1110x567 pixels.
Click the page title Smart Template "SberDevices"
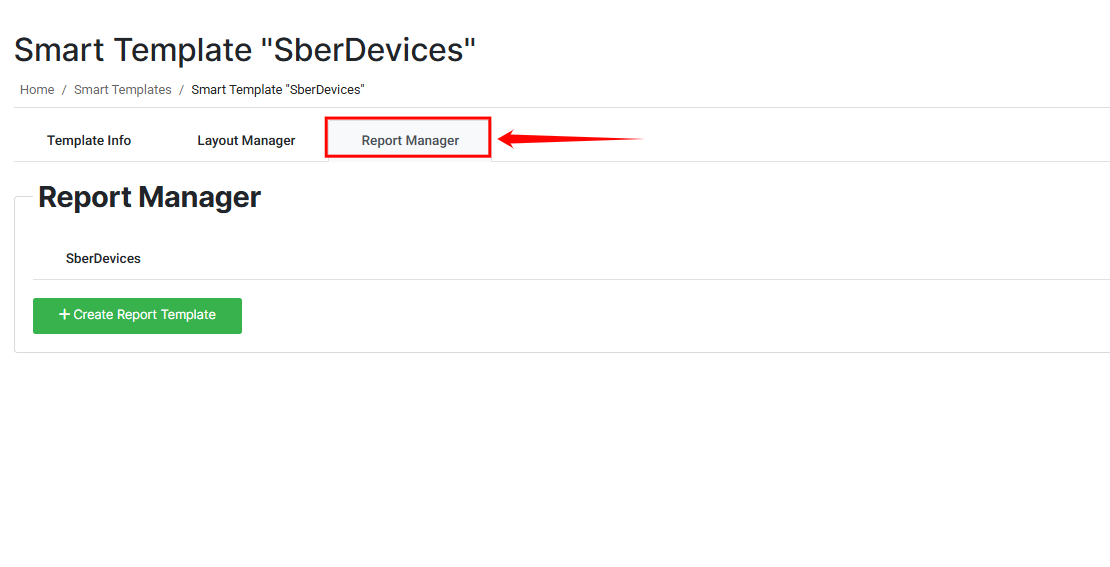[x=245, y=50]
